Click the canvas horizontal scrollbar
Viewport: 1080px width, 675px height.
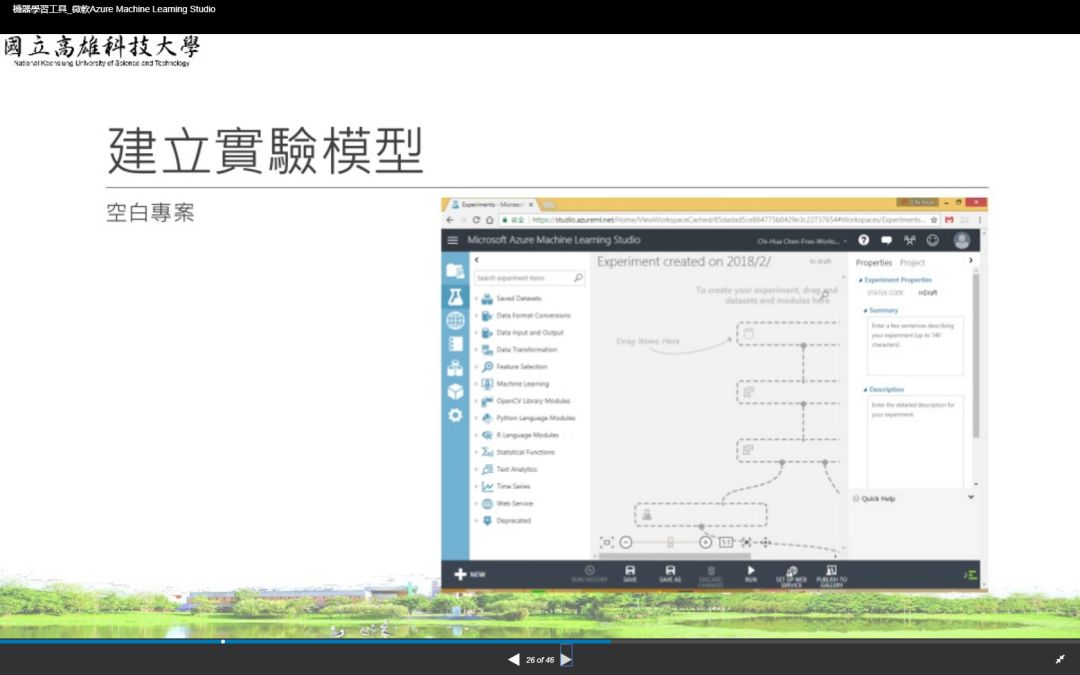(x=675, y=556)
